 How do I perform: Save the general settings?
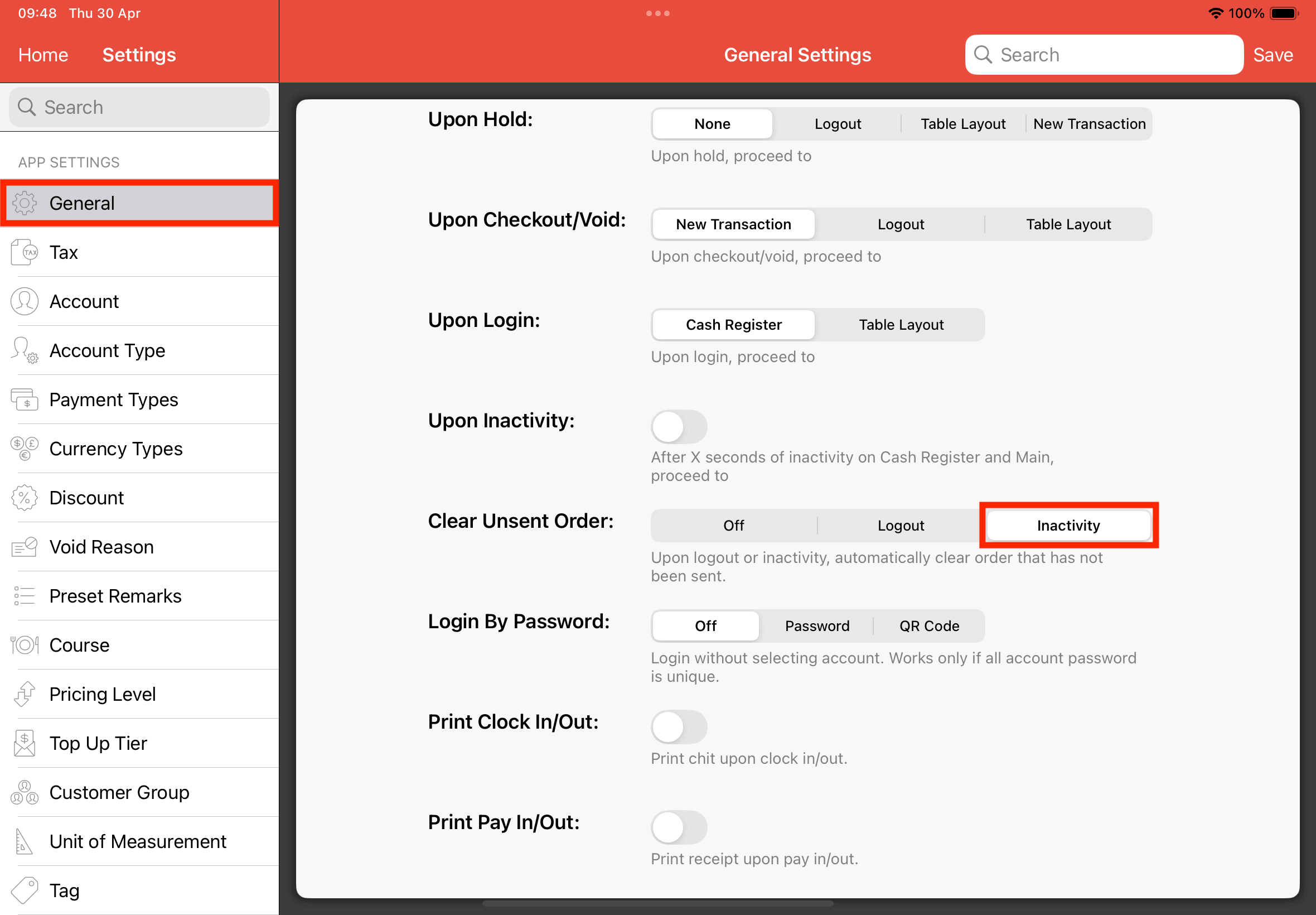pos(1273,55)
